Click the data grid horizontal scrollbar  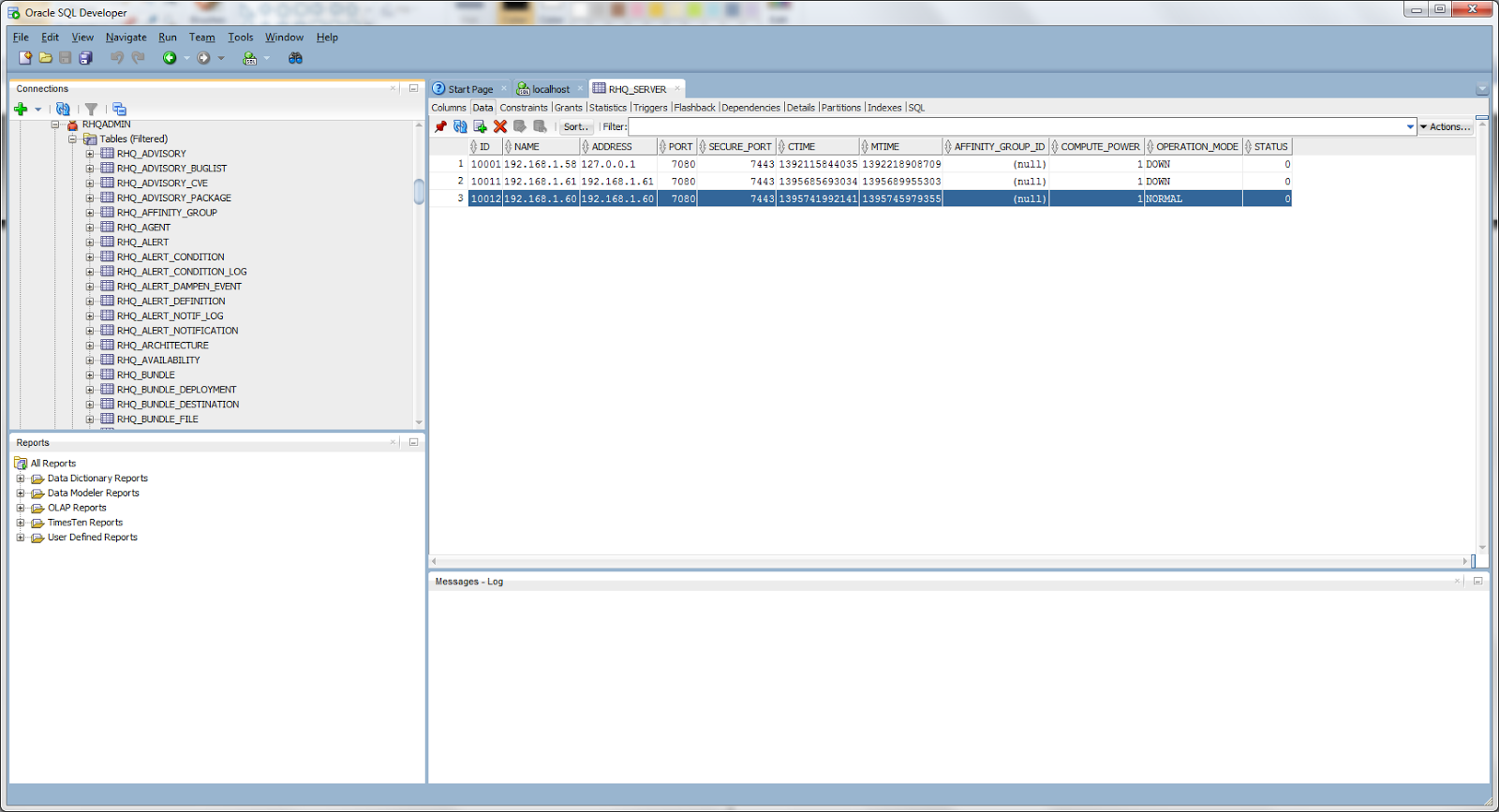tap(949, 561)
